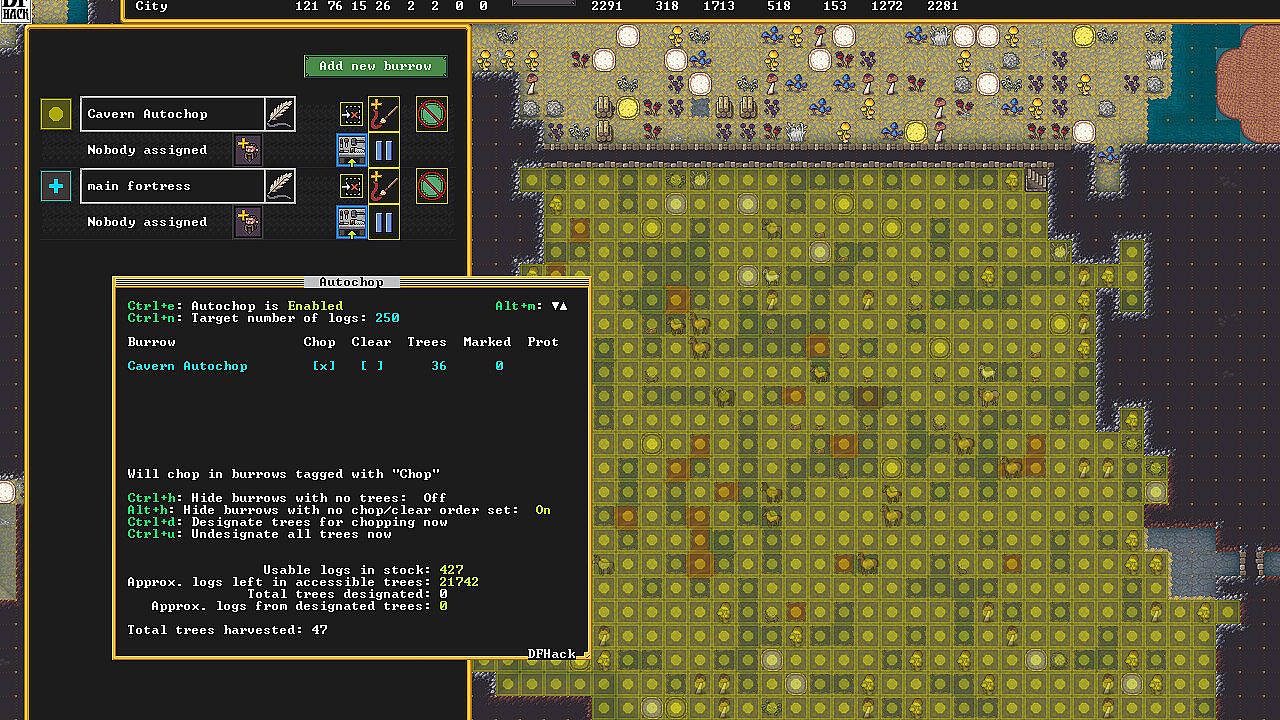1280x720 pixels.
Task: Click the Autochop window title bar
Action: pyautogui.click(x=351, y=282)
